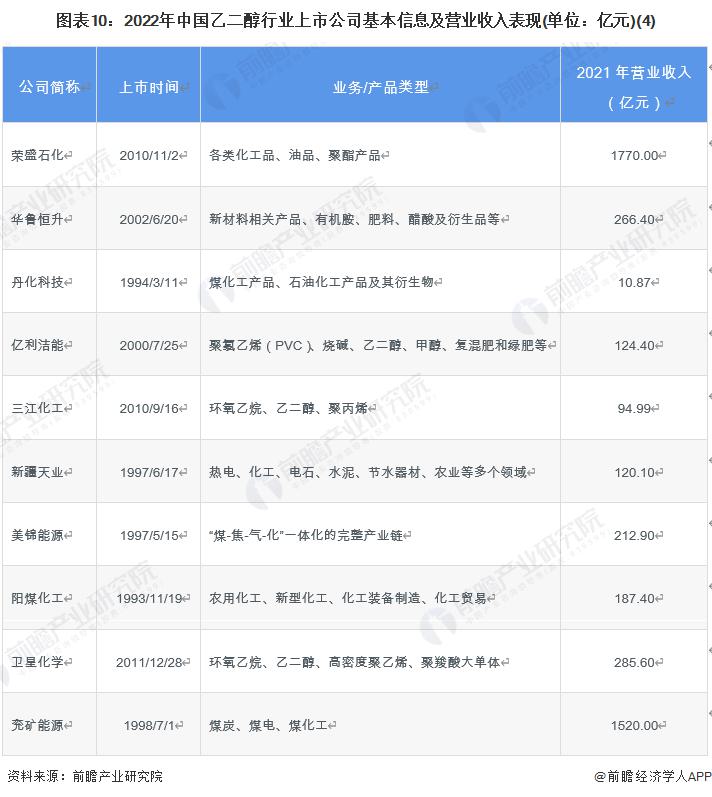Click the 兖矿能源 revenue value 1520.00

pyautogui.click(x=634, y=725)
